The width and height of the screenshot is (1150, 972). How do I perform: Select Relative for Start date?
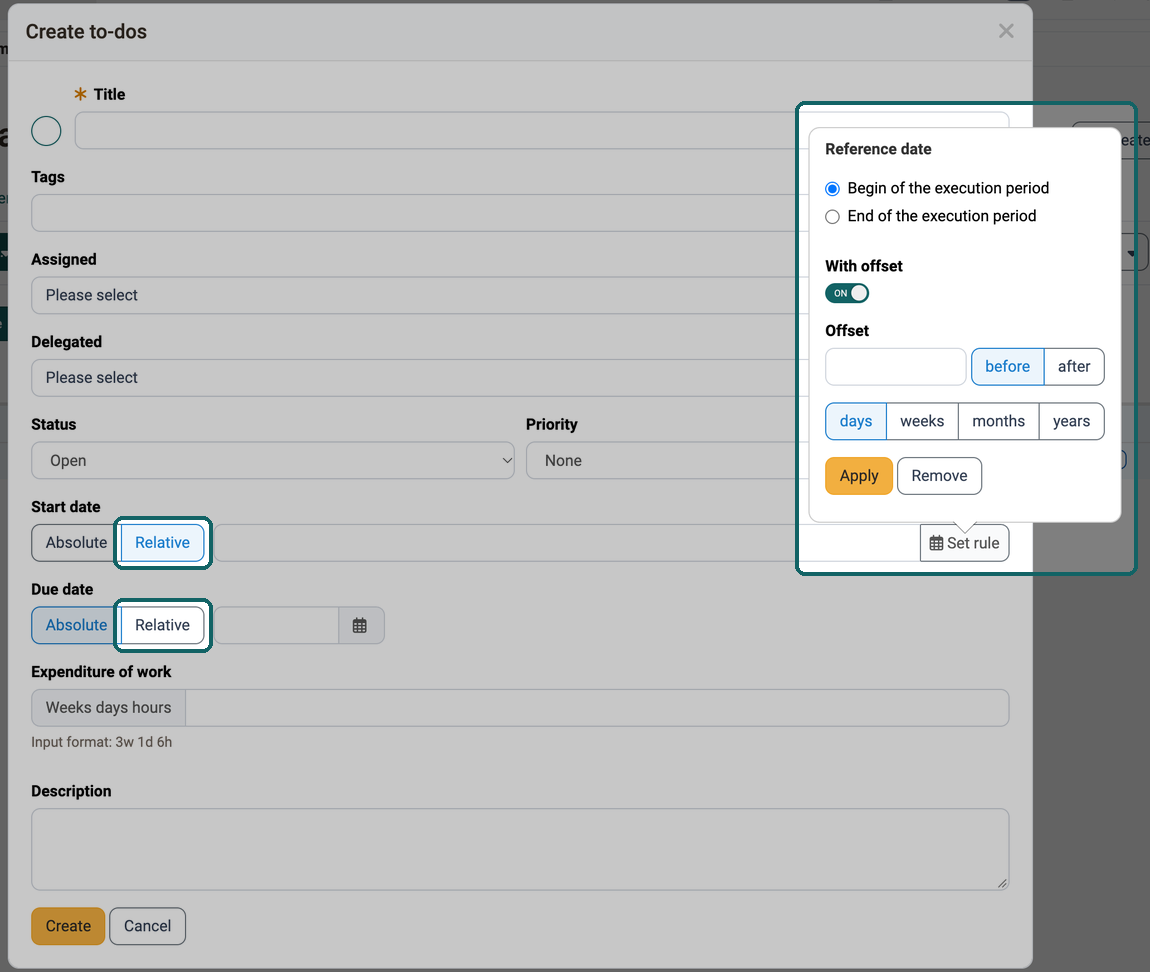163,543
